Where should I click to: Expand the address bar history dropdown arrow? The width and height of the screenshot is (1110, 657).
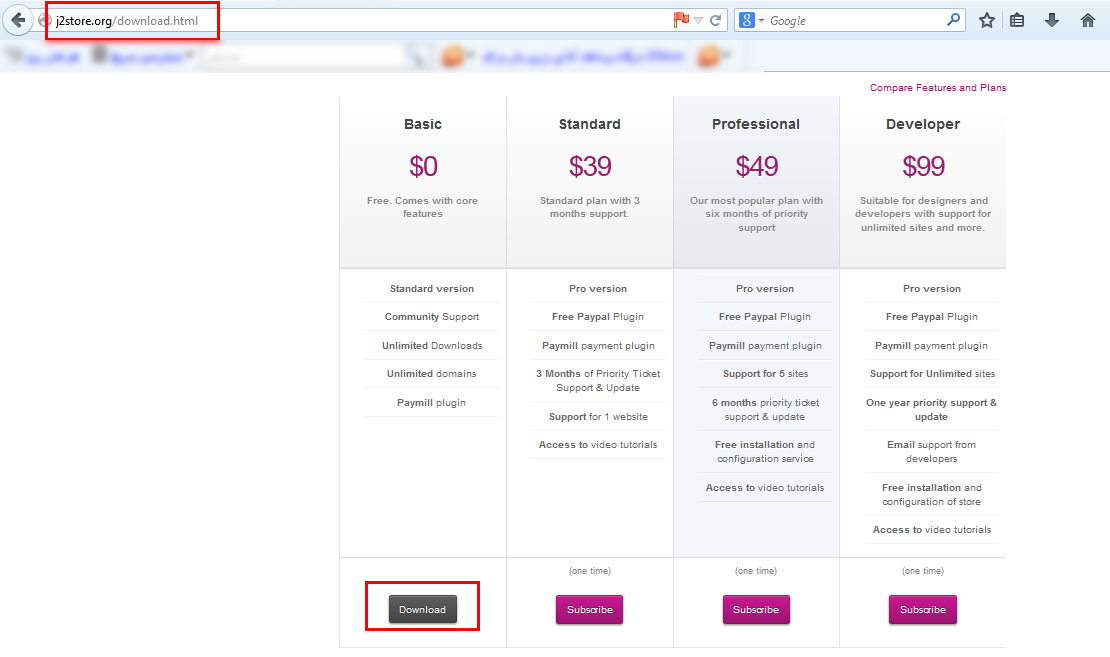click(699, 20)
